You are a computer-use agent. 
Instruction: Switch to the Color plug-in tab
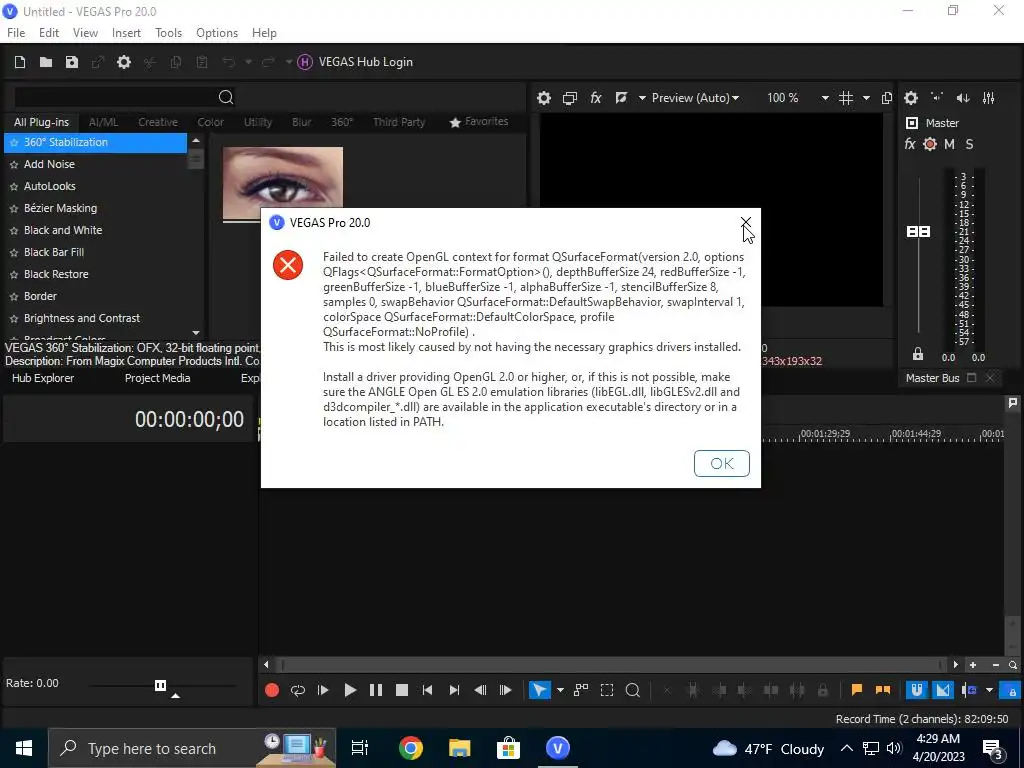[x=210, y=122]
